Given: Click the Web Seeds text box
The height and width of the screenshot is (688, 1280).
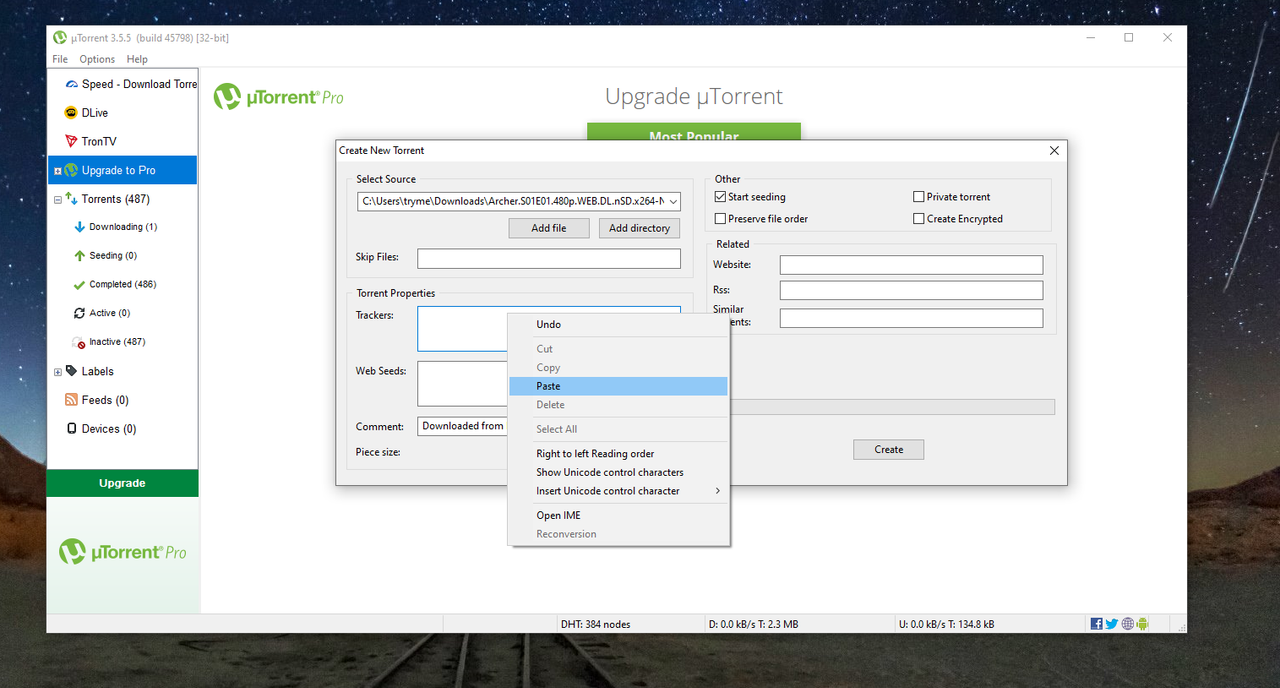Looking at the screenshot, I should [462, 384].
